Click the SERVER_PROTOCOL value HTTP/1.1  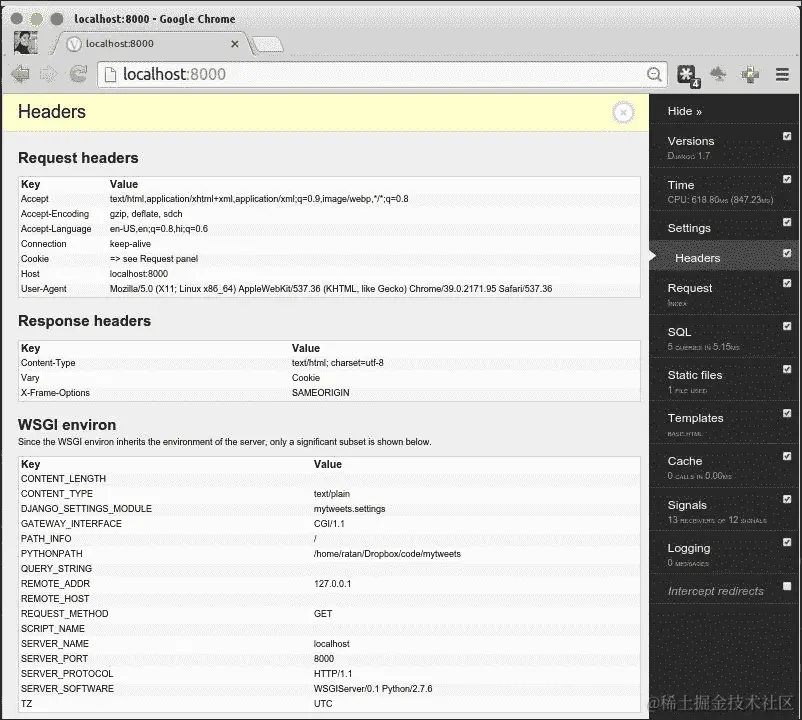tap(333, 673)
